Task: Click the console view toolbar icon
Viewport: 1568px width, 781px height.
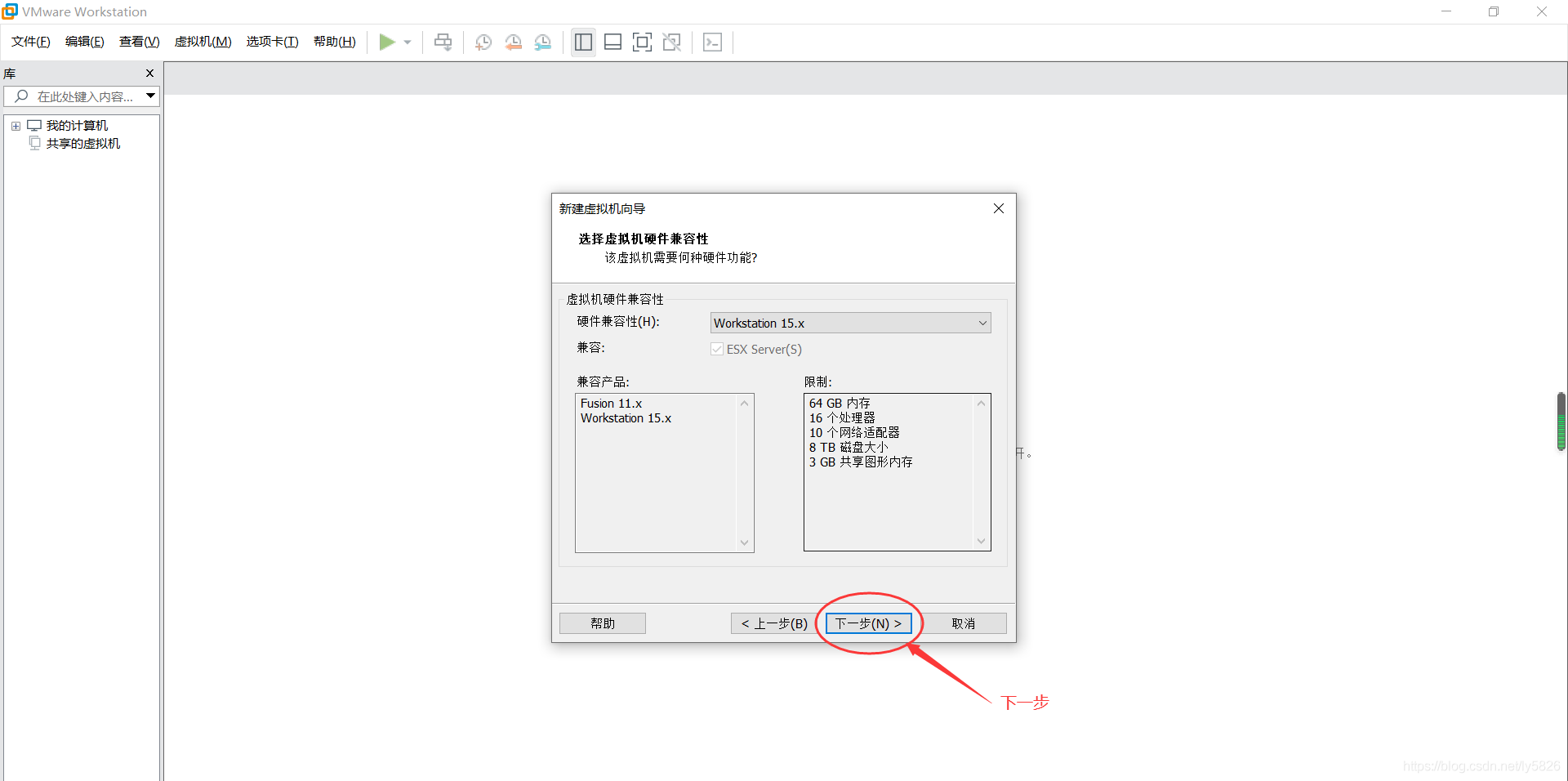Action: click(712, 42)
